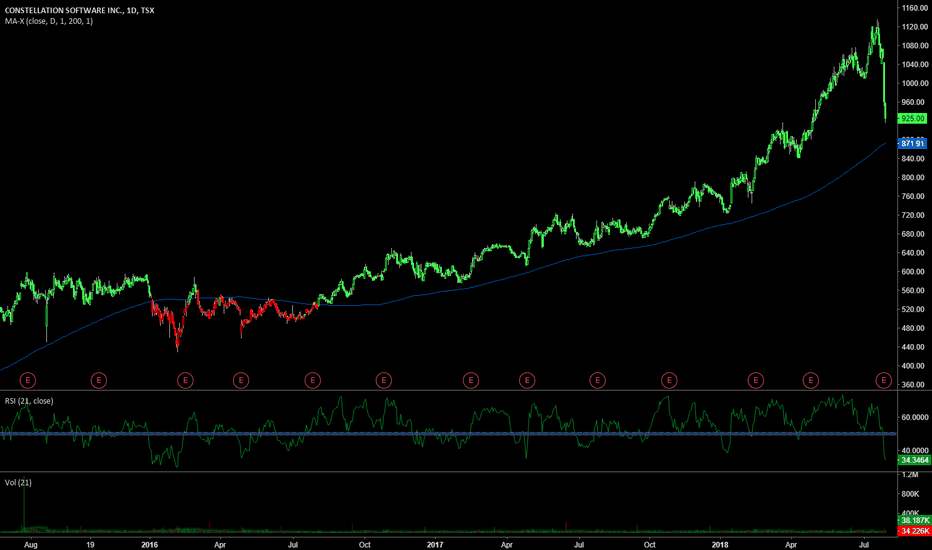Viewport: 932px width, 550px height.
Task: Select the 2018 label on the time axis
Action: pyautogui.click(x=720, y=545)
